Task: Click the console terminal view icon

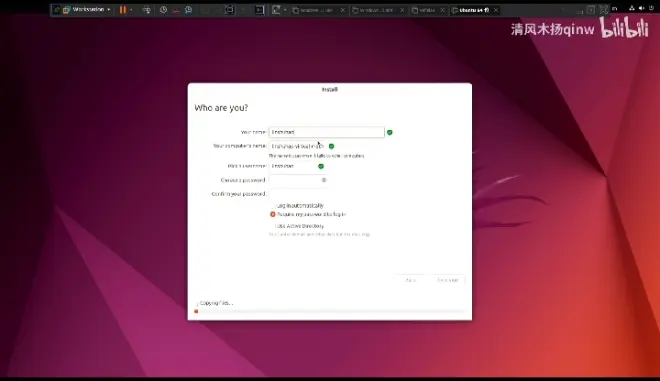Action: point(260,10)
